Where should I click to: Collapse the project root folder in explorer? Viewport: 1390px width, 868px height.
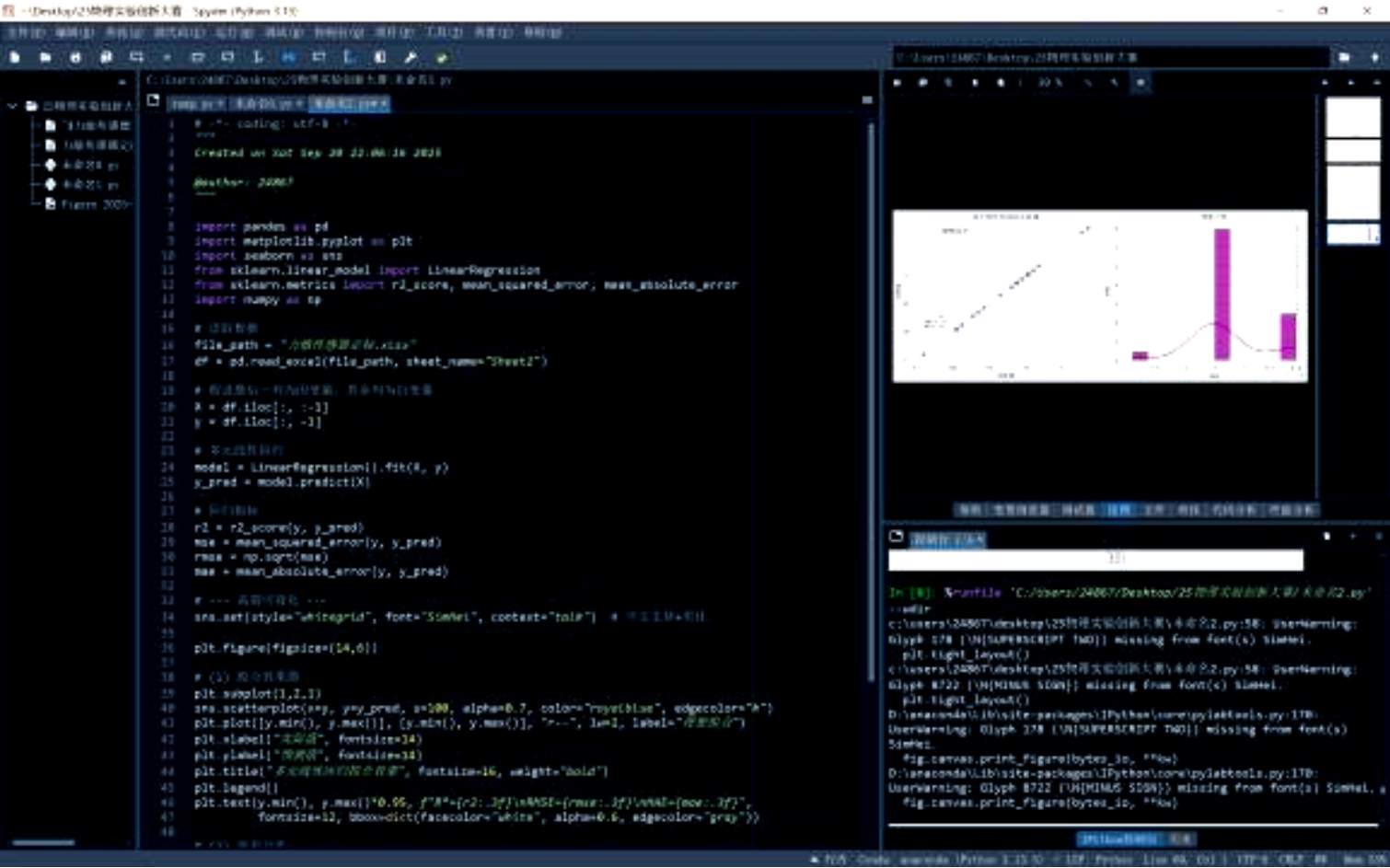[12, 106]
